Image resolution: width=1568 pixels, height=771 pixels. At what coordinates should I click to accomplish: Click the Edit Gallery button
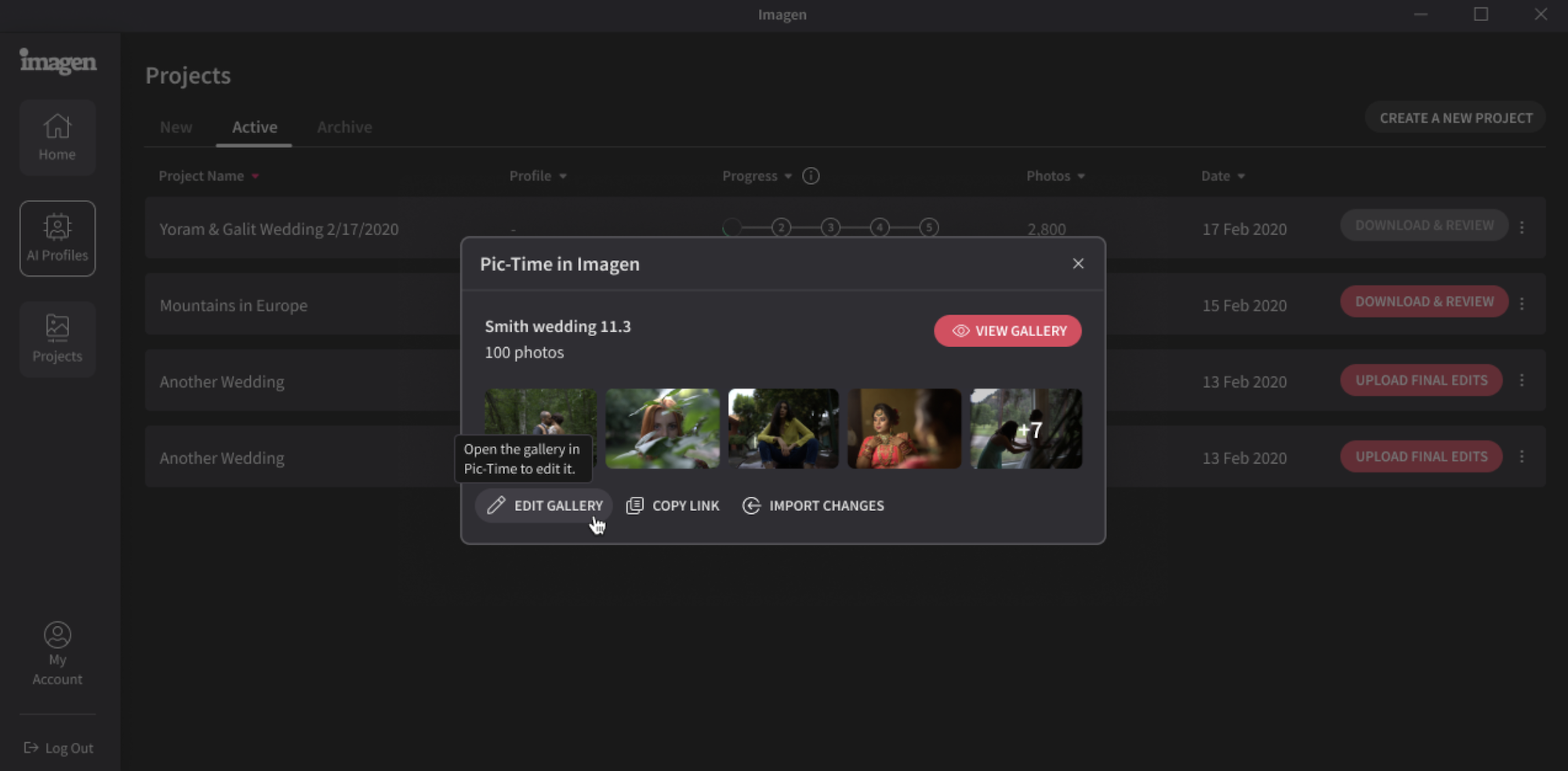point(544,505)
